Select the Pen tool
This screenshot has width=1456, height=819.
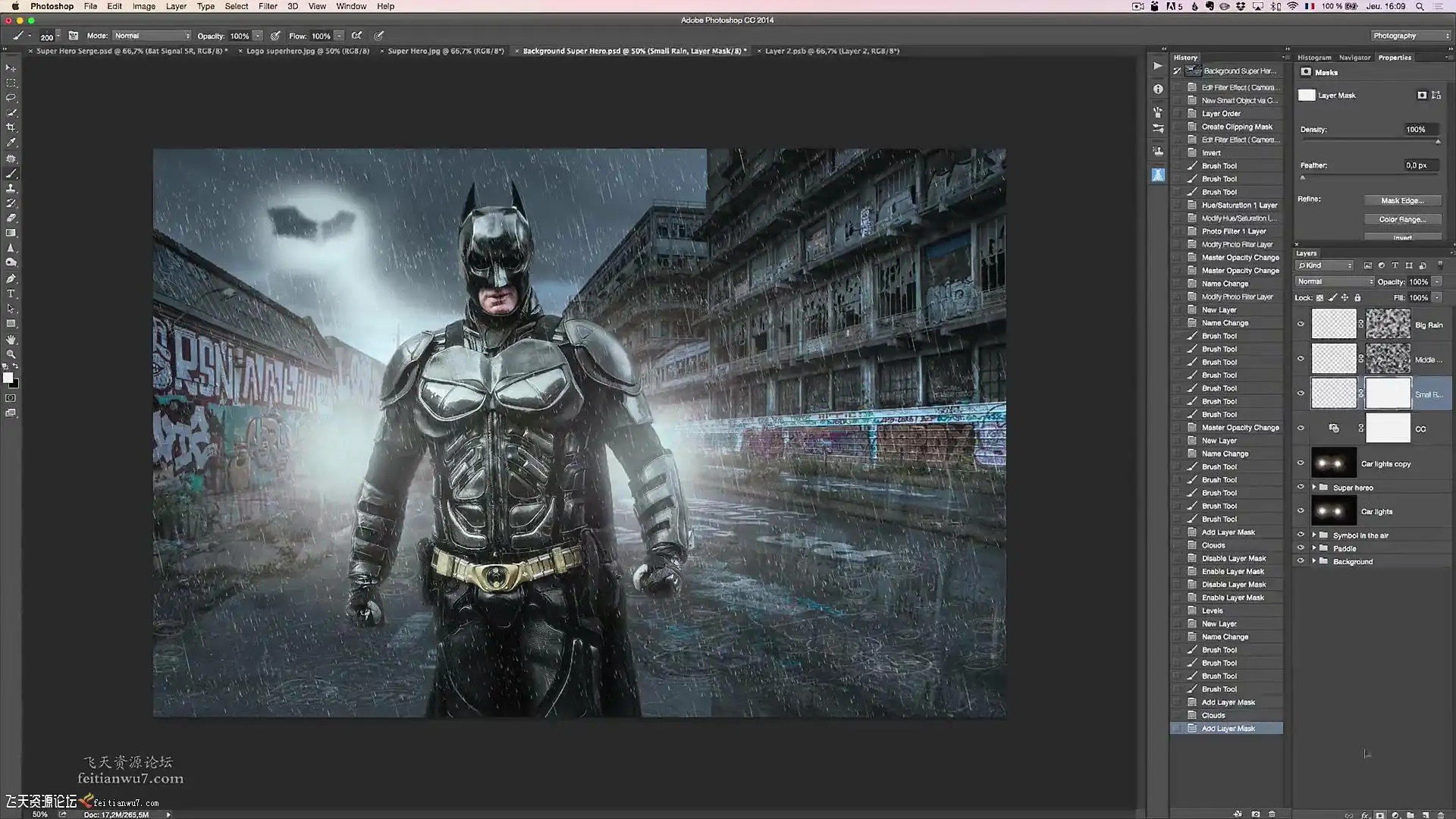(11, 278)
